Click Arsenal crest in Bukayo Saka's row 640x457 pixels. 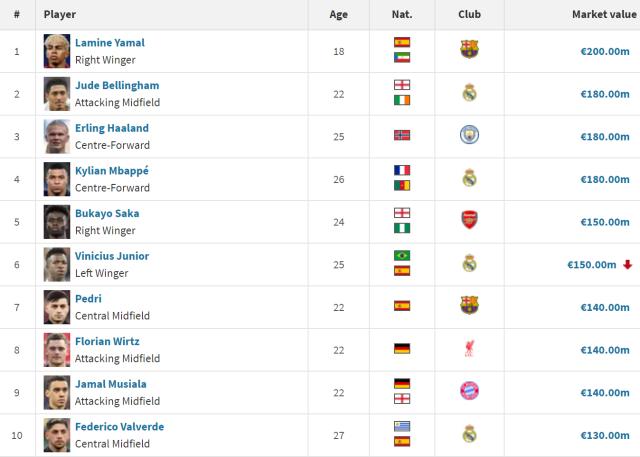pos(469,221)
